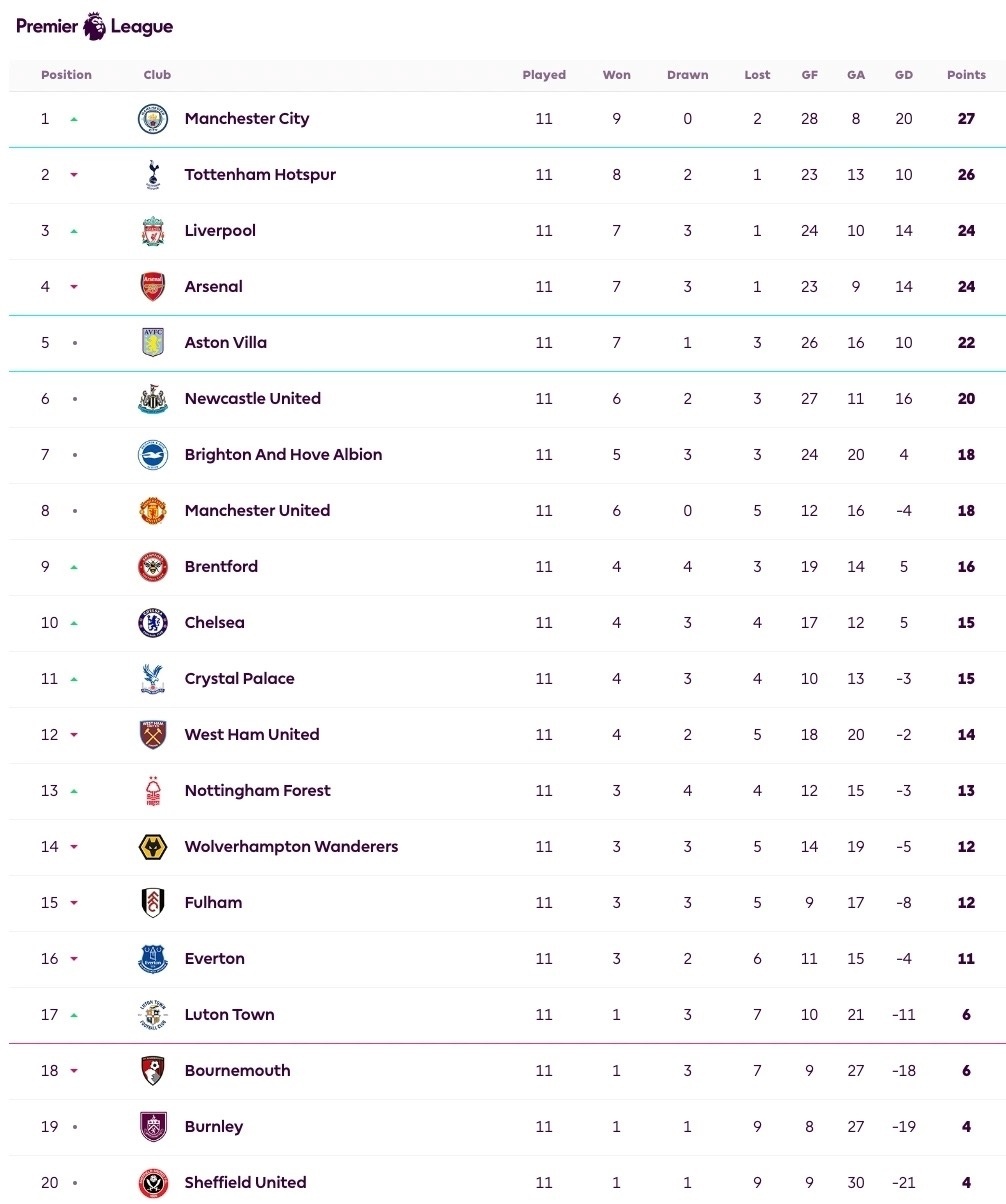1006x1204 pixels.
Task: Click the Position column header
Action: point(66,75)
